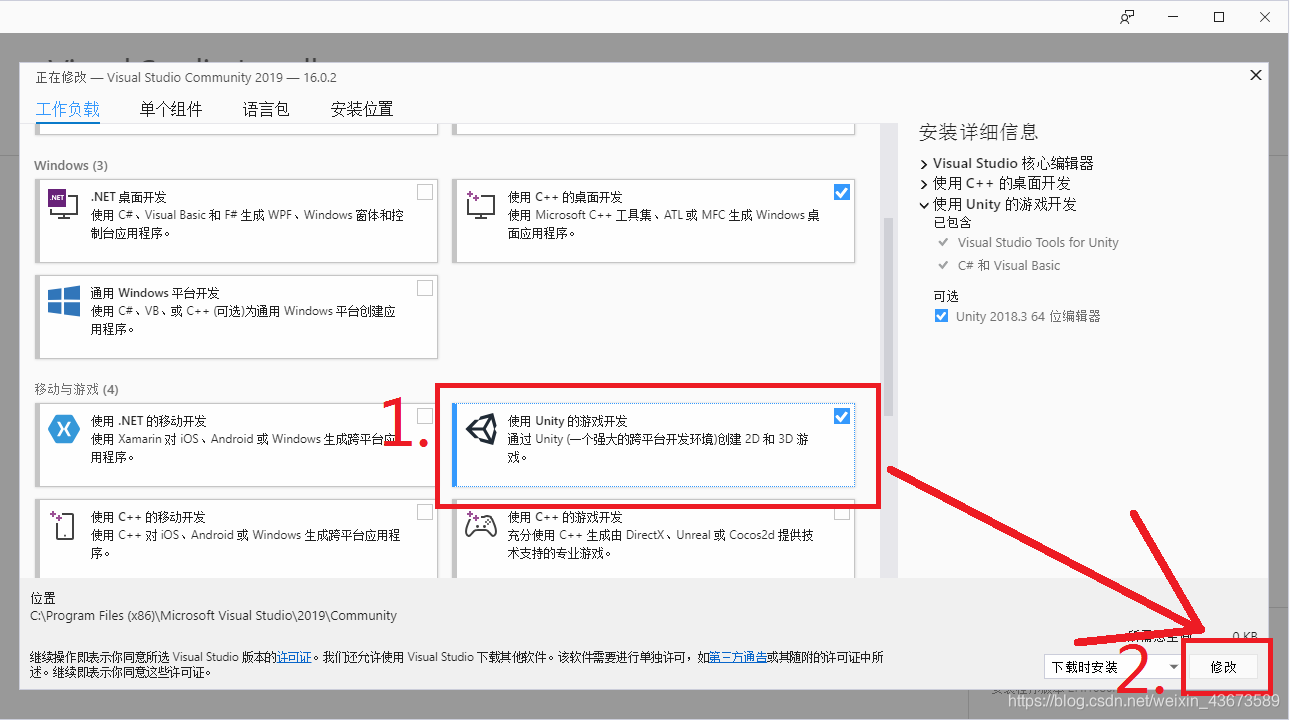Enable the .NET desktop development workload checkbox
This screenshot has width=1290, height=720.
click(x=424, y=191)
